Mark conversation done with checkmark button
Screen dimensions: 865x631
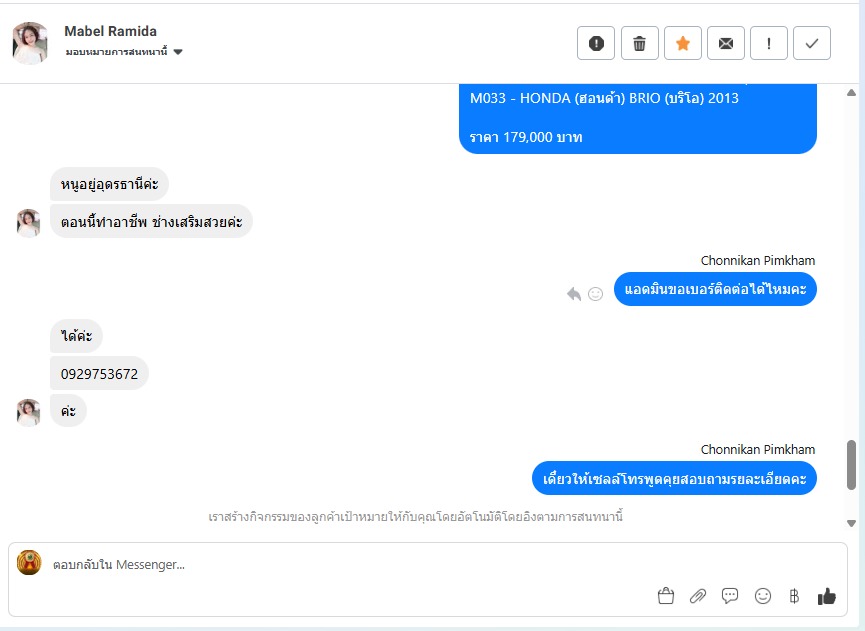[x=812, y=43]
